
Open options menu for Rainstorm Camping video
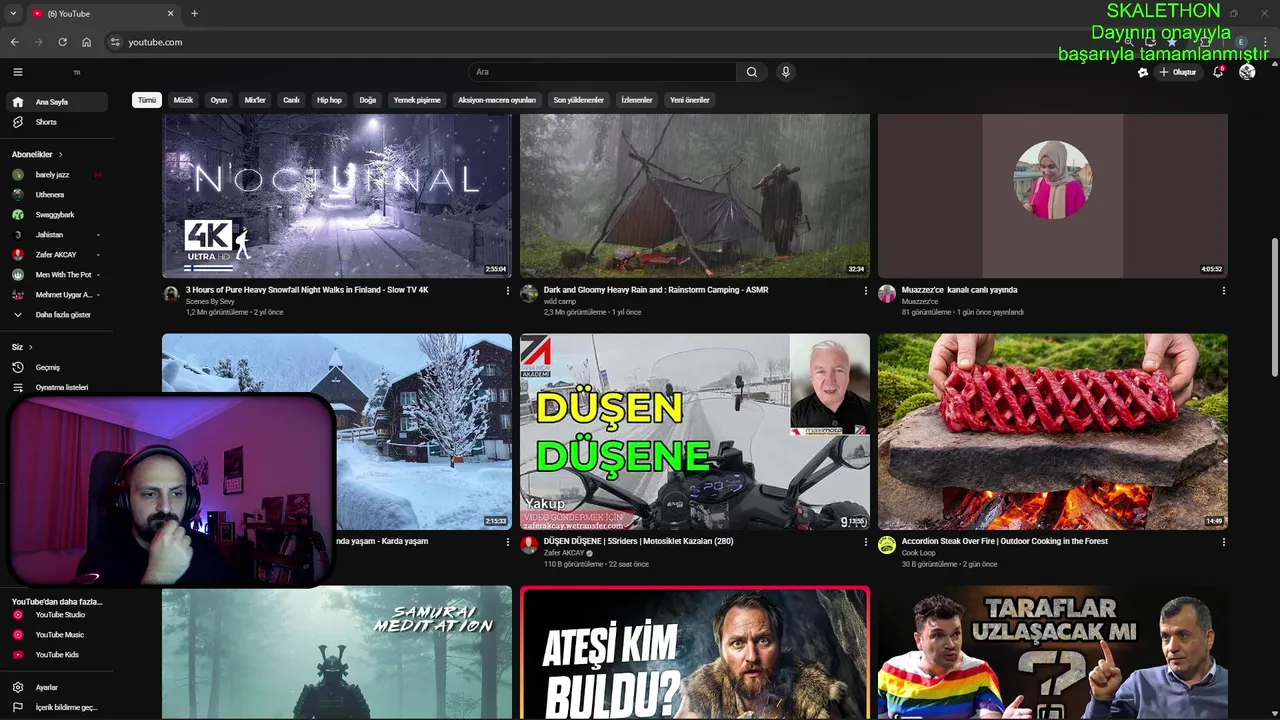click(x=866, y=291)
